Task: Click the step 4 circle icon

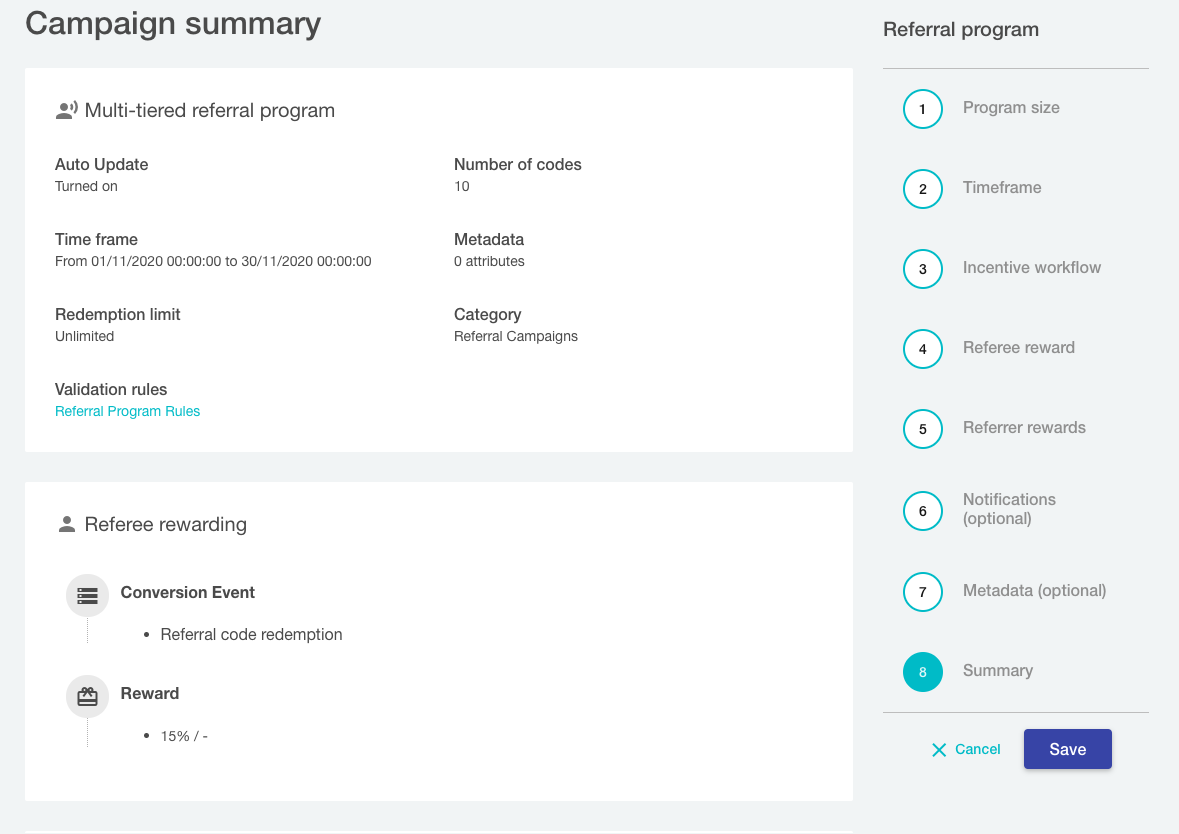Action: [x=923, y=349]
